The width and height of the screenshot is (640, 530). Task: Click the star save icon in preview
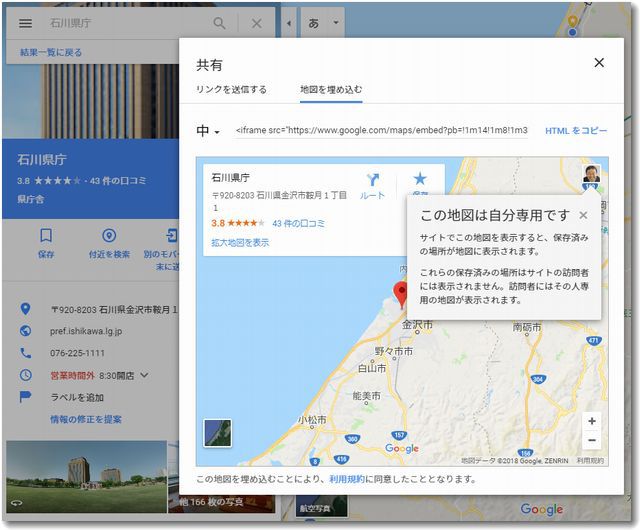[x=420, y=179]
